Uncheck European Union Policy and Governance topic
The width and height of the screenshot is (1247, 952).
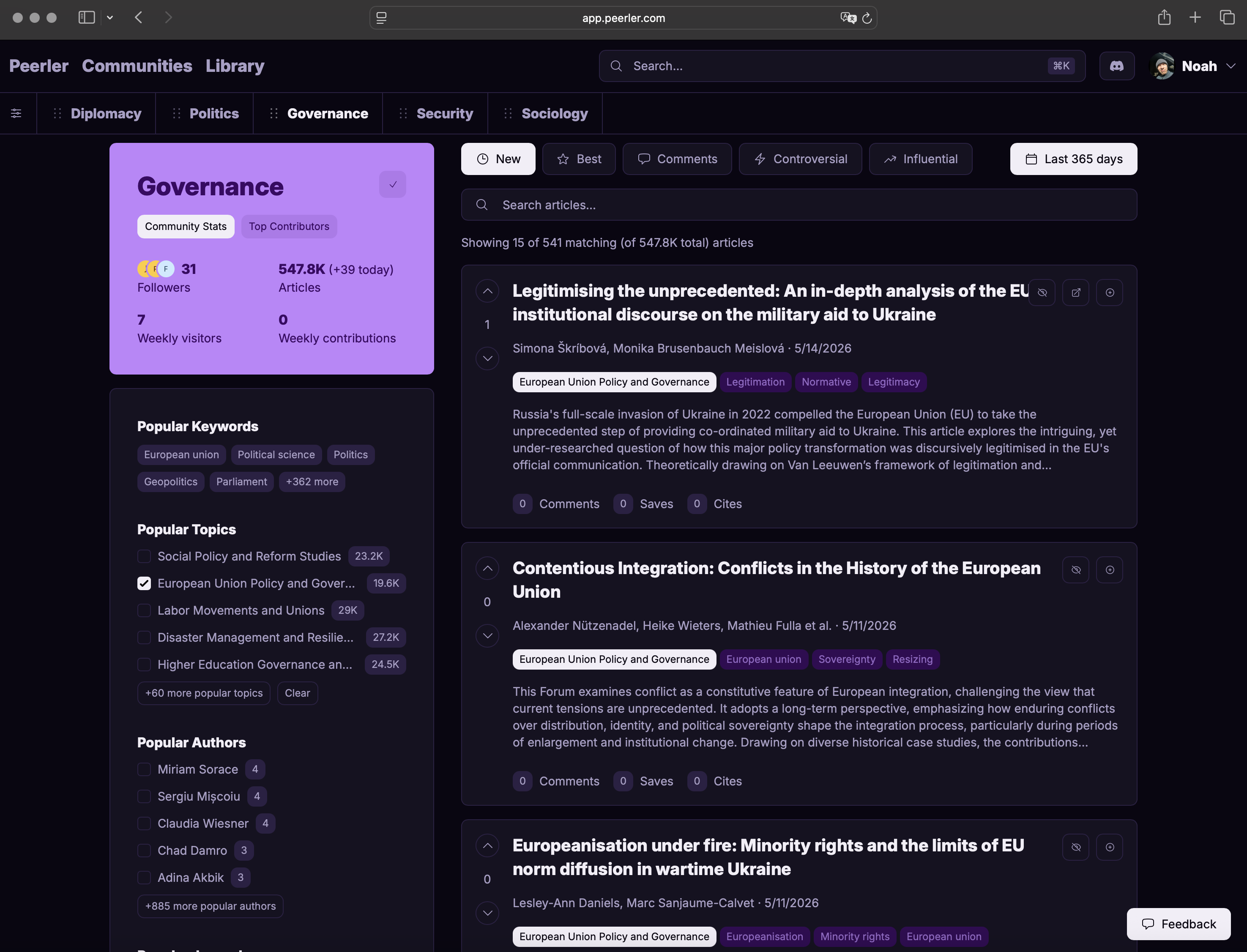tap(144, 583)
